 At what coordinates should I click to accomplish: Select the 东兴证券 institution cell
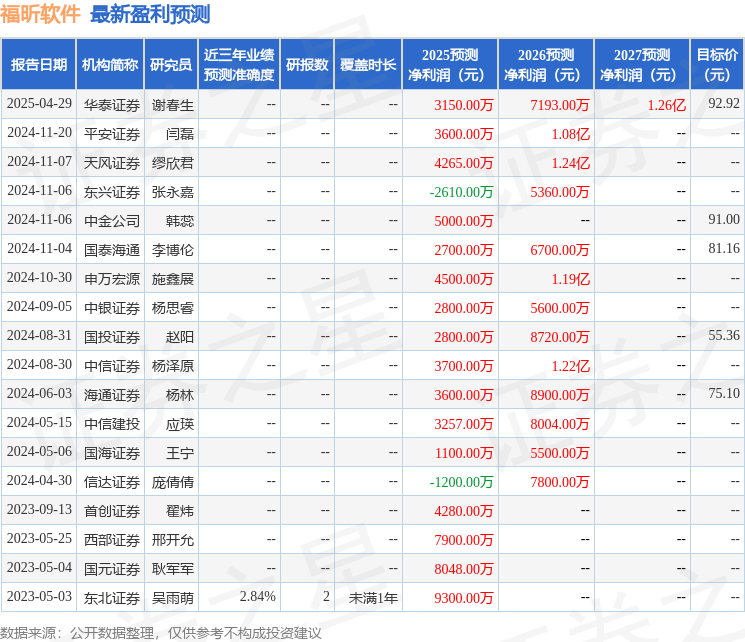click(112, 192)
